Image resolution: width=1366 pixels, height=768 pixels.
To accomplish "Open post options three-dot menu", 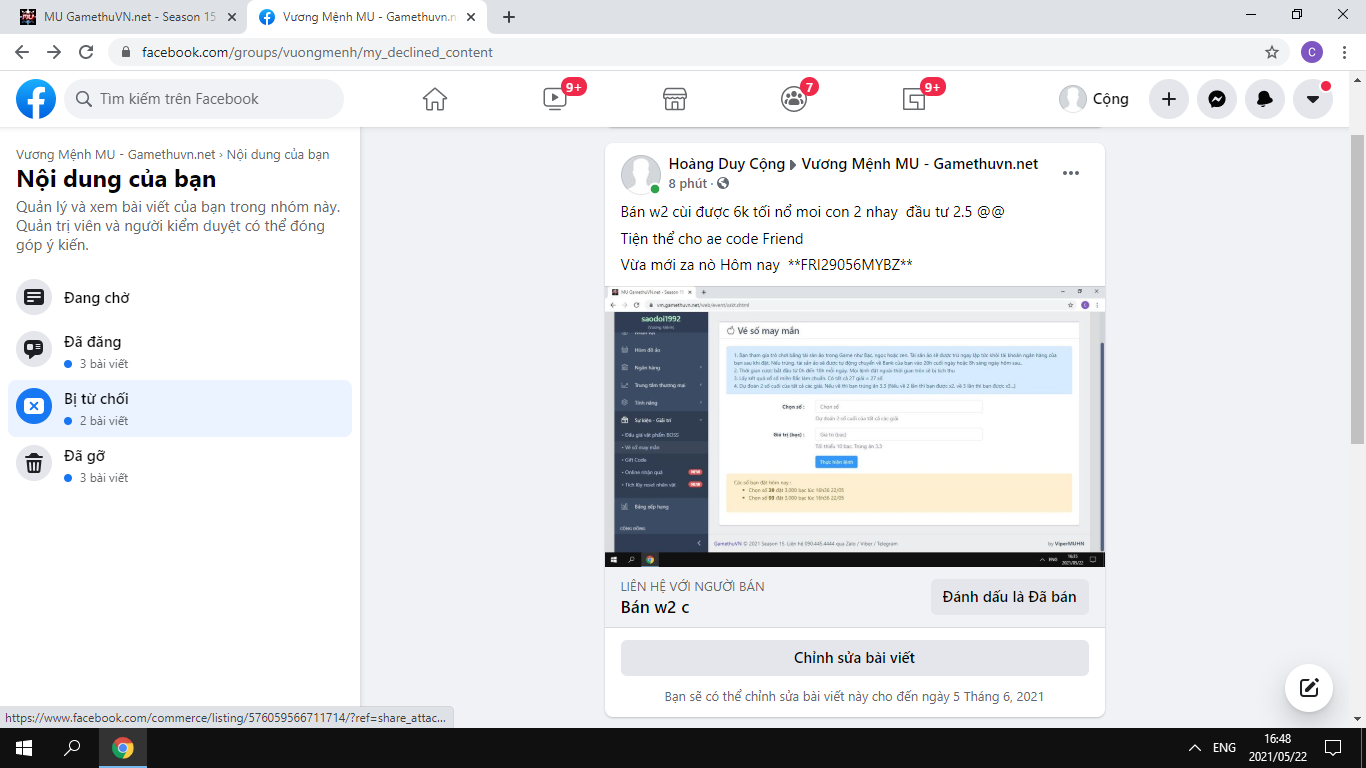I will [x=1070, y=173].
